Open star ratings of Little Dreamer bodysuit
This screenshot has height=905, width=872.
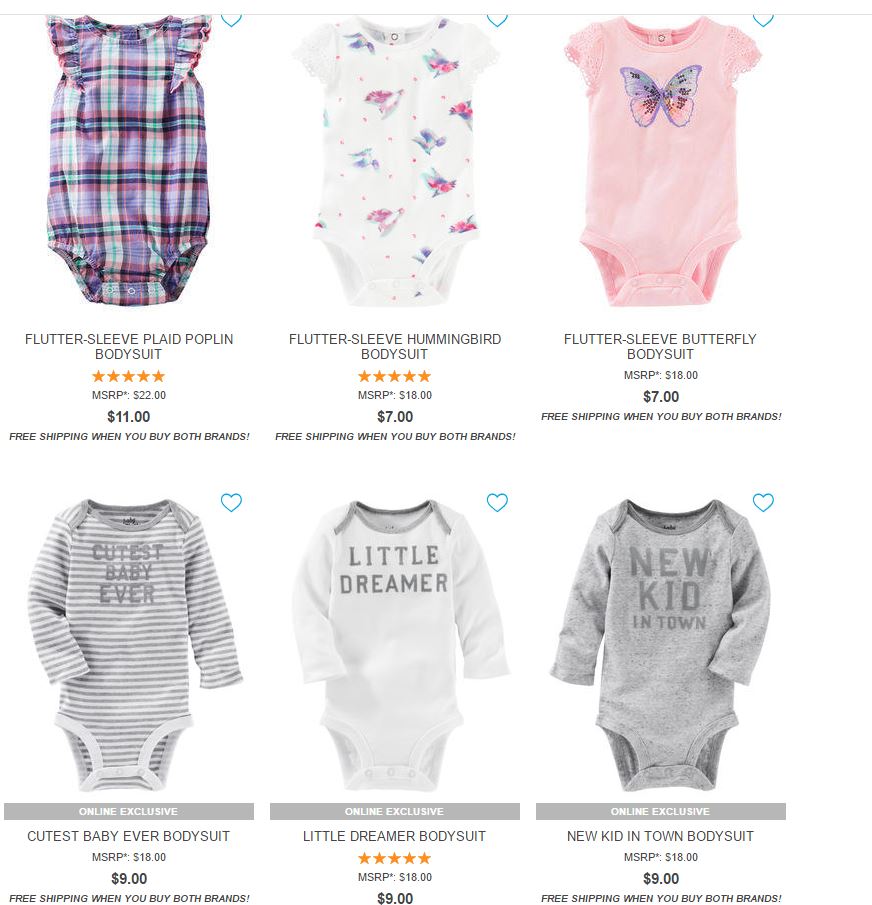395,858
